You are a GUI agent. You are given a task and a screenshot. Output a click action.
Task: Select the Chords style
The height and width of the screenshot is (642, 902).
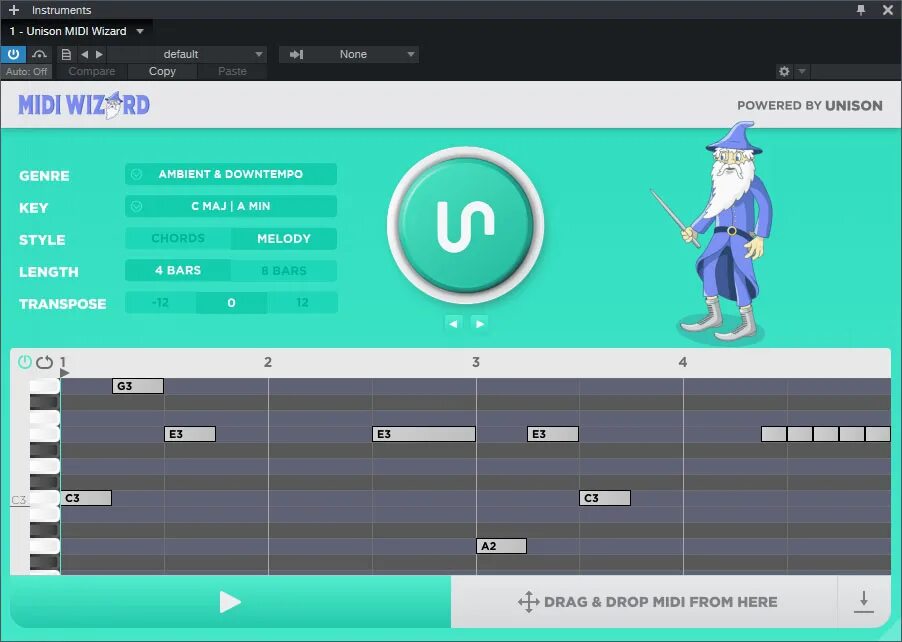point(178,238)
